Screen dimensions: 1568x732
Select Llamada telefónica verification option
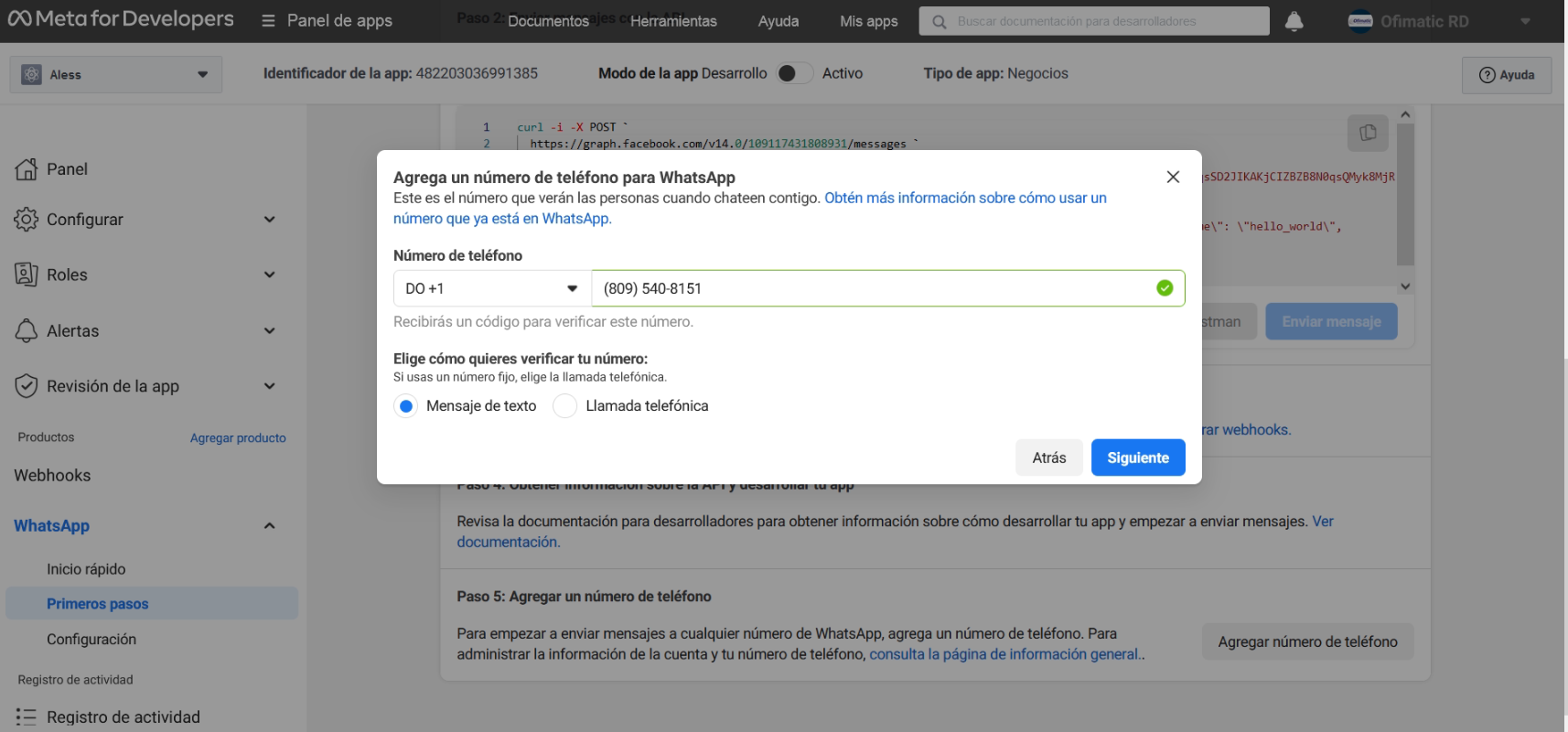pos(565,406)
